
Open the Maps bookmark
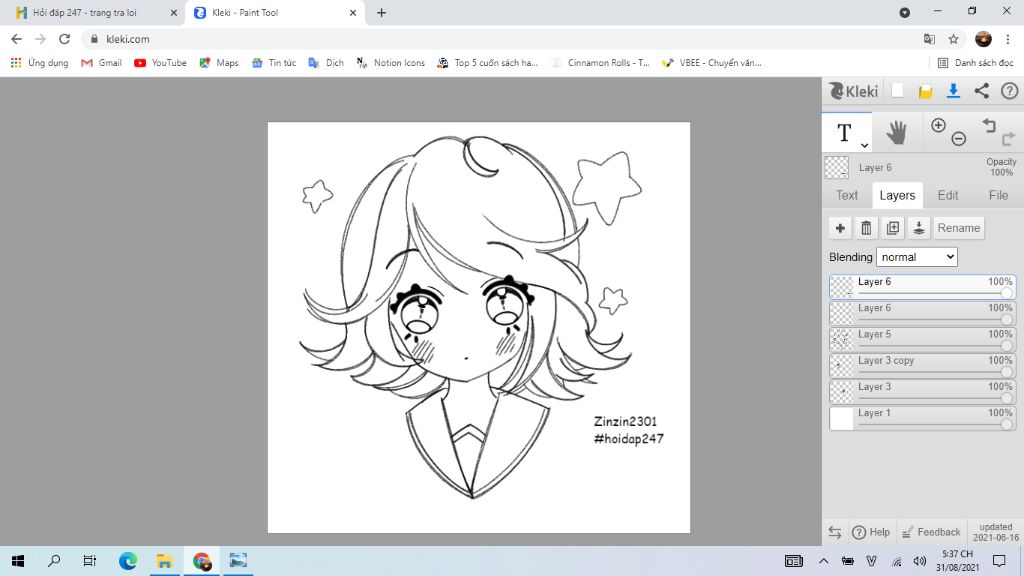[x=219, y=63]
